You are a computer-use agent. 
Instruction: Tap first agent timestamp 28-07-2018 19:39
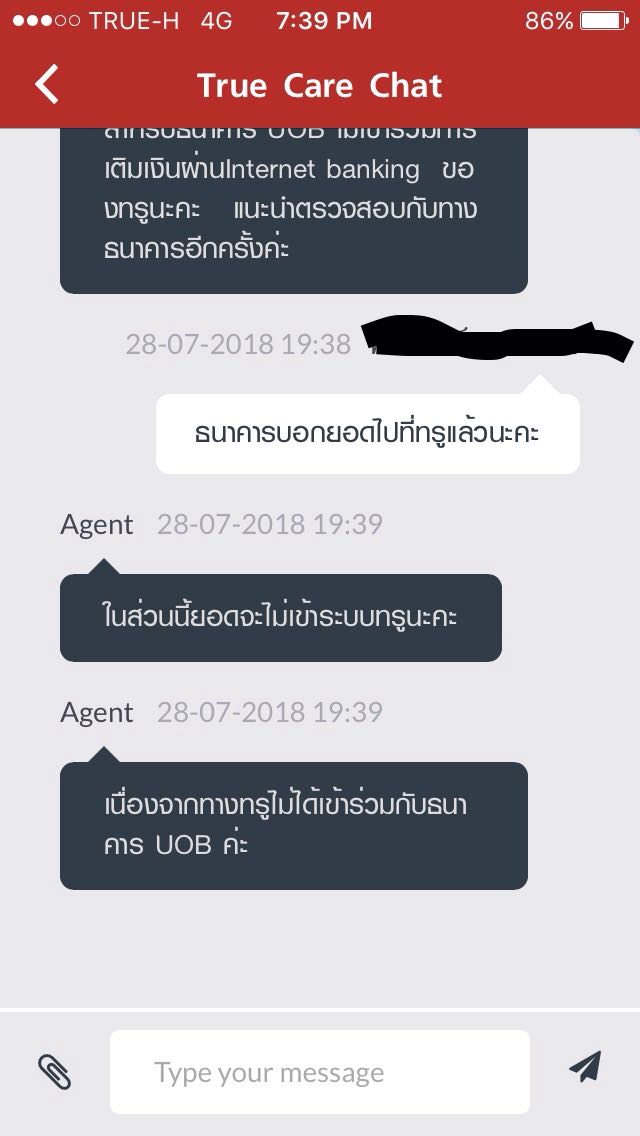270,525
